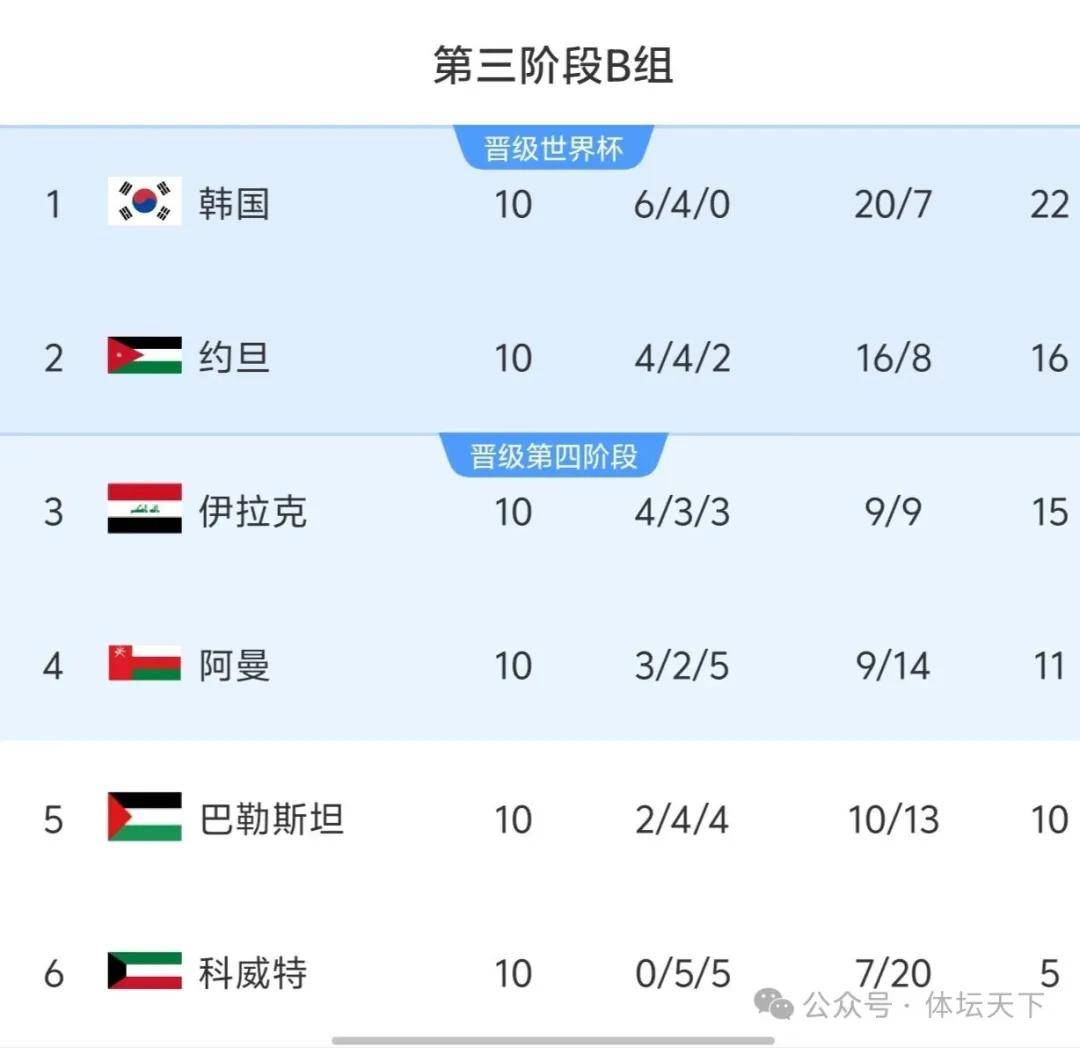Click the Iraq flag icon

coord(145,510)
